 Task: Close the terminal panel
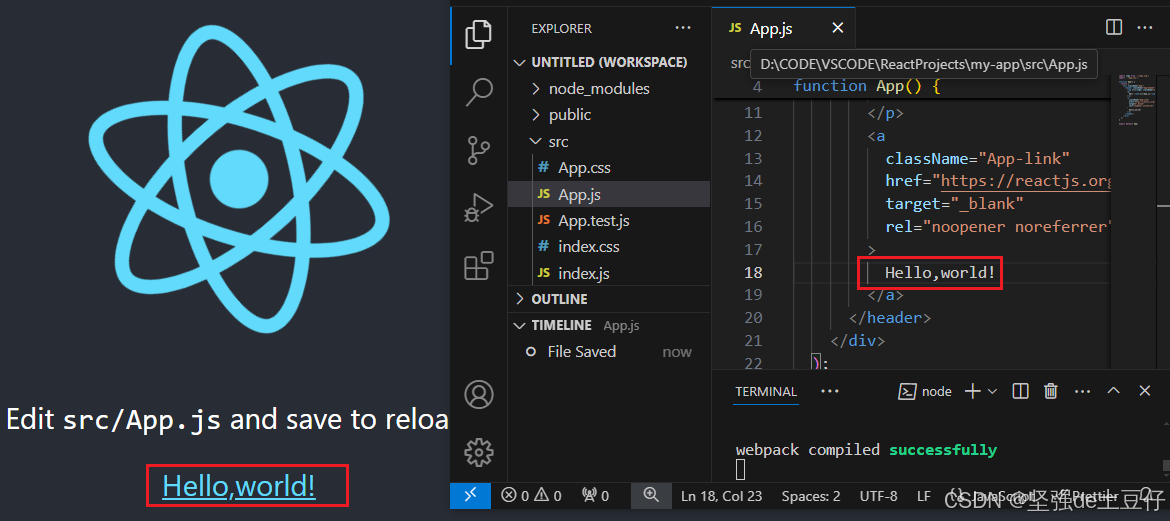point(1145,391)
